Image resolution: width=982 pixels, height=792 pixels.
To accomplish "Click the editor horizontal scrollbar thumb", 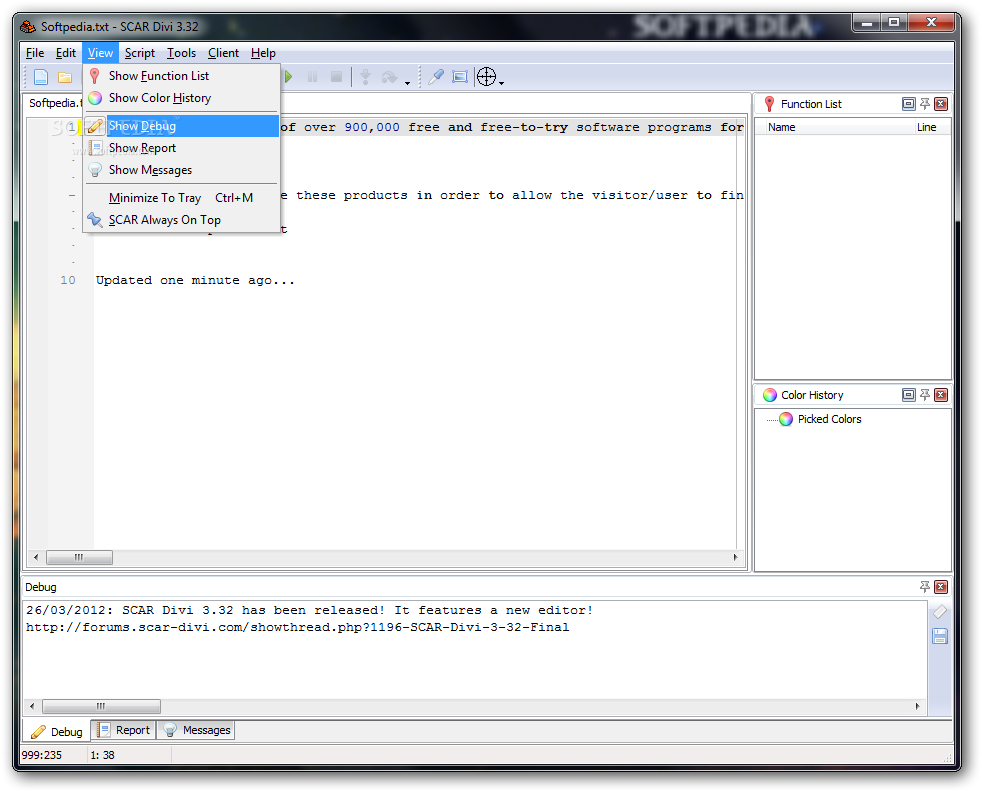I will (x=79, y=557).
